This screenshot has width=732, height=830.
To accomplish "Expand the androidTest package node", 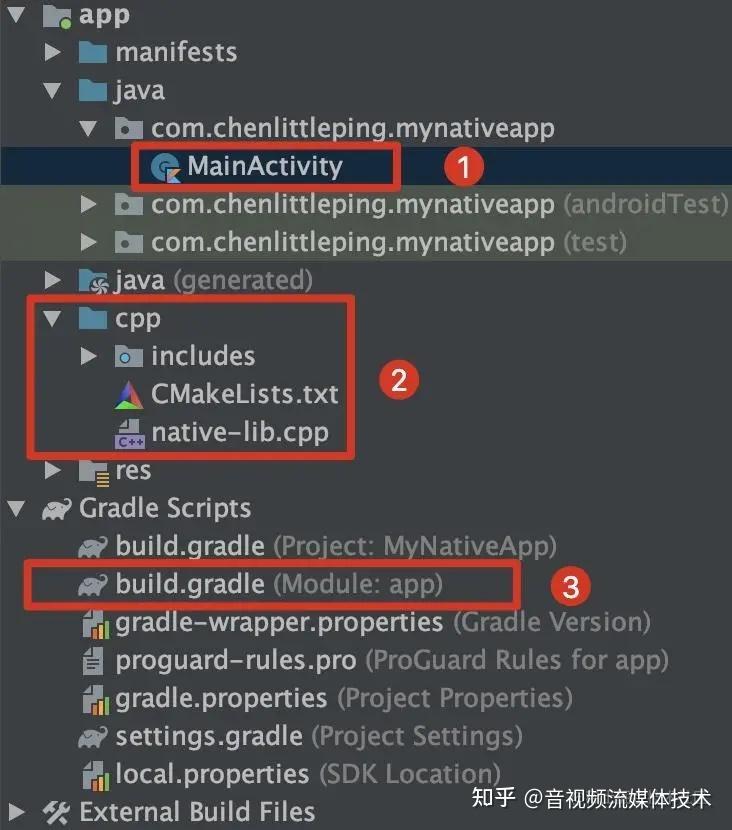I will point(89,205).
